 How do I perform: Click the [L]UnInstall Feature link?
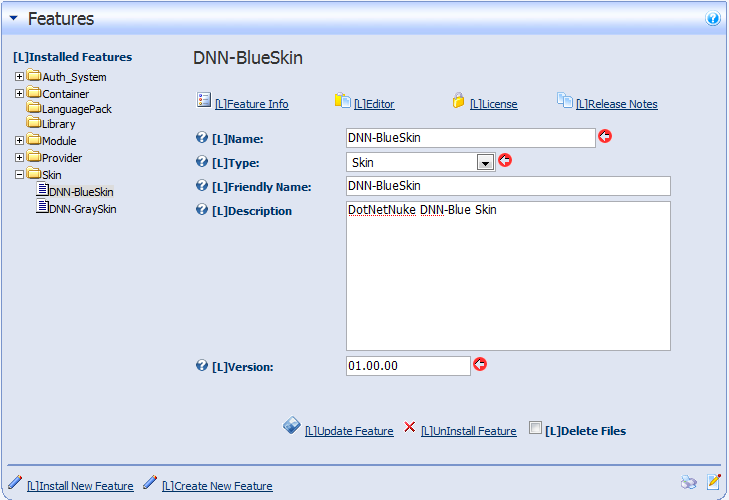click(469, 431)
